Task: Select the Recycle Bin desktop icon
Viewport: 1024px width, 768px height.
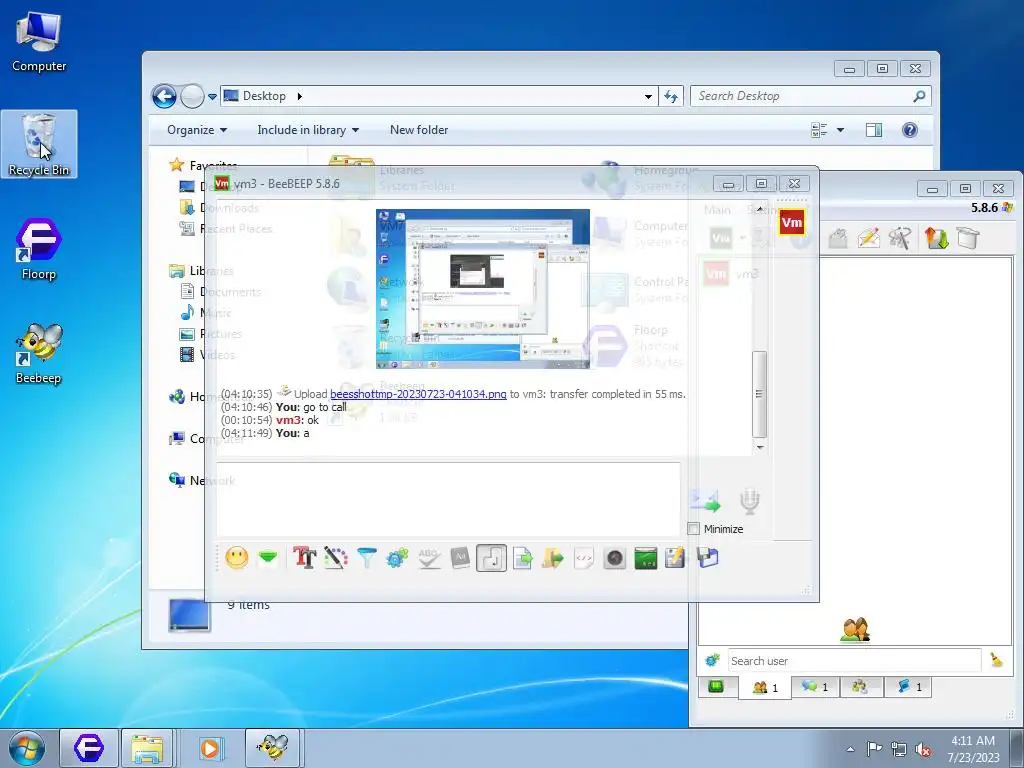Action: tap(39, 144)
